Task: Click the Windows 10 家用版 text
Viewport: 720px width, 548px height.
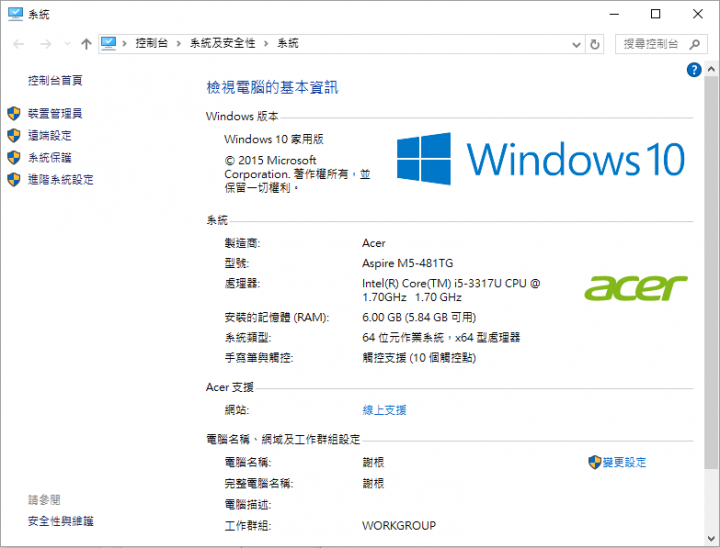Action: coord(274,139)
